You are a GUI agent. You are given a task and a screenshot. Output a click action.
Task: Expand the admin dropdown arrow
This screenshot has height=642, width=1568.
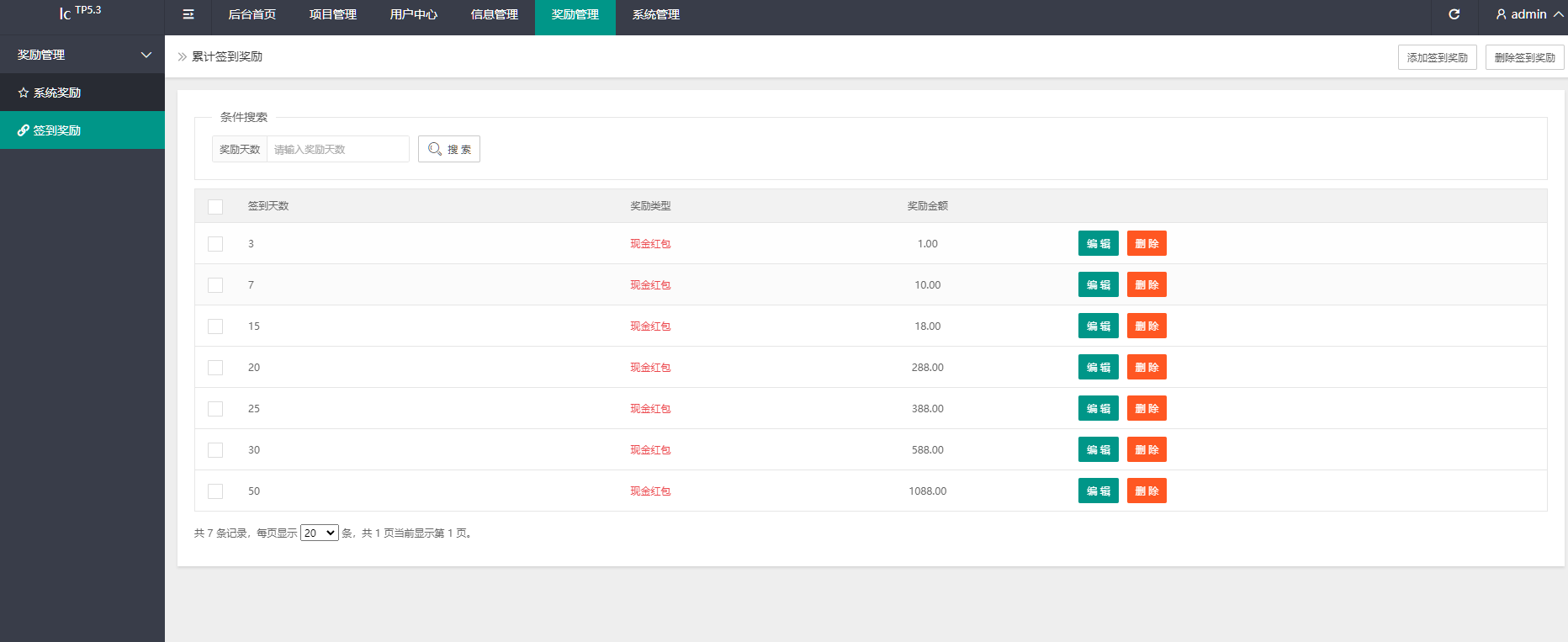[1558, 14]
